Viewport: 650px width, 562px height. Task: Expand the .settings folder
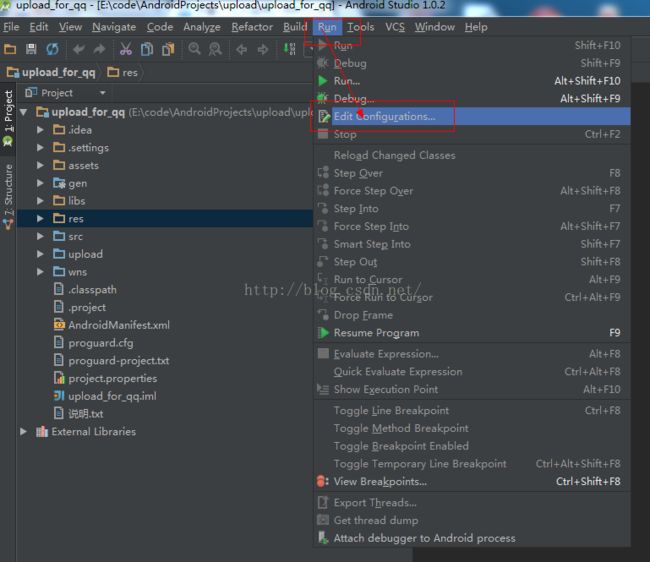40,148
